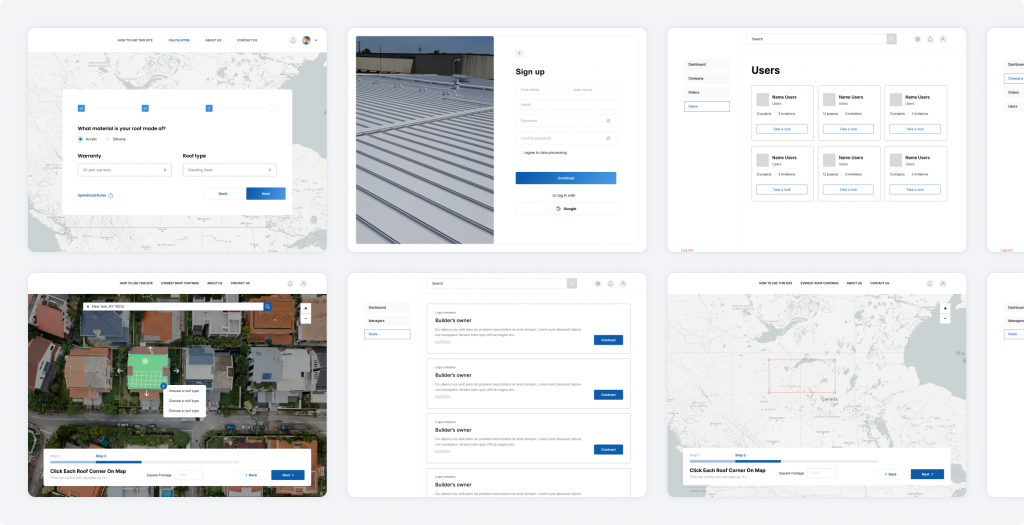
Task: Click Contract on first Builder's owner card
Action: [x=608, y=340]
